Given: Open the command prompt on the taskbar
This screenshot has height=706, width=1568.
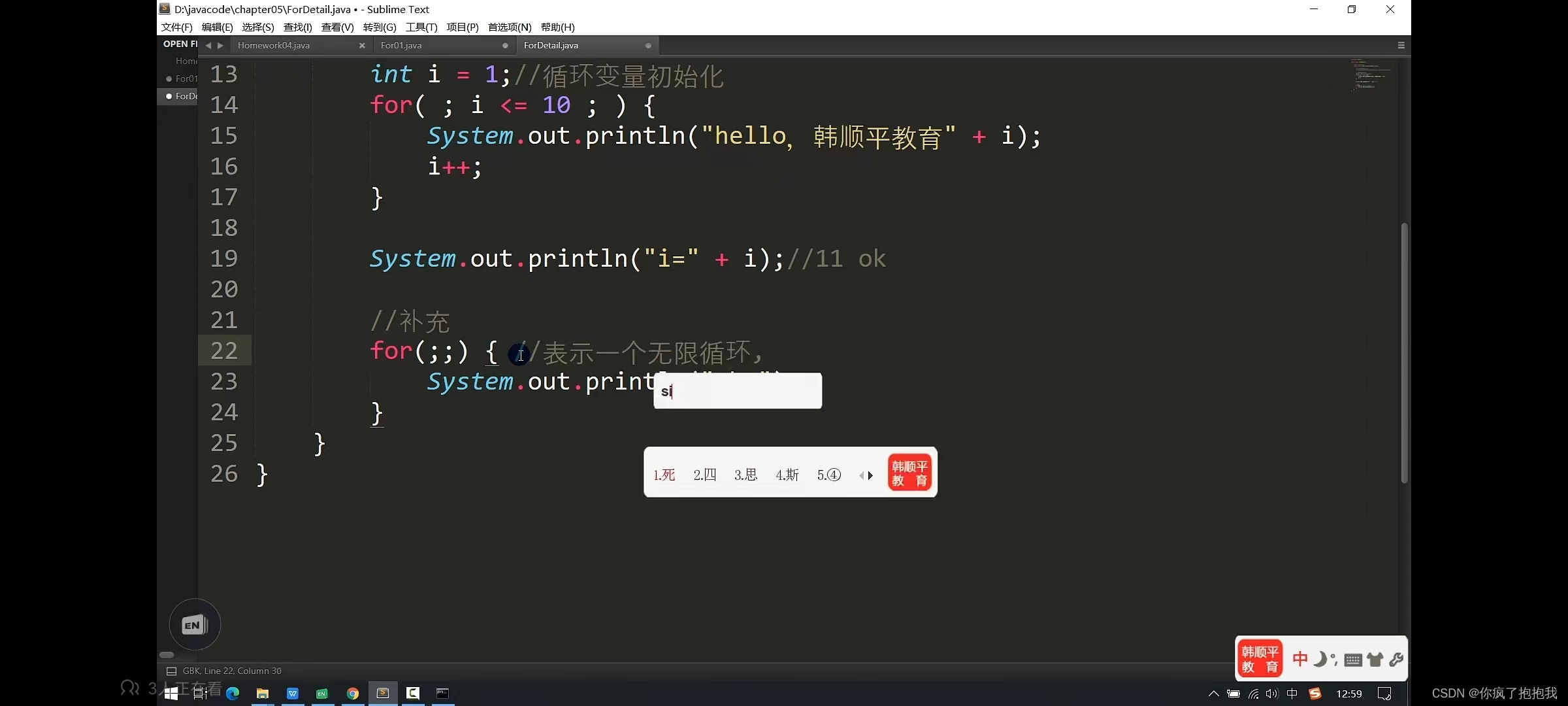Looking at the screenshot, I should tap(442, 693).
